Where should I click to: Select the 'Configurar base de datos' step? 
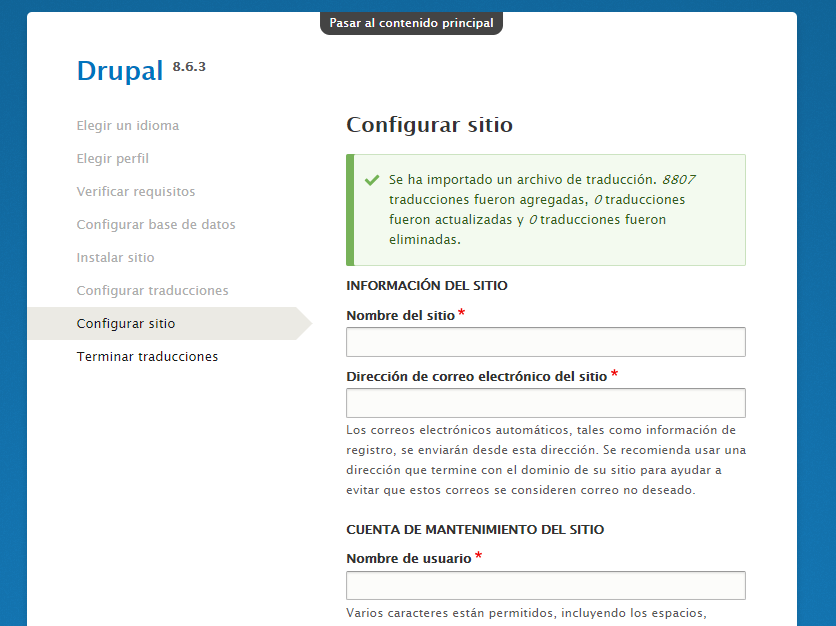point(156,224)
